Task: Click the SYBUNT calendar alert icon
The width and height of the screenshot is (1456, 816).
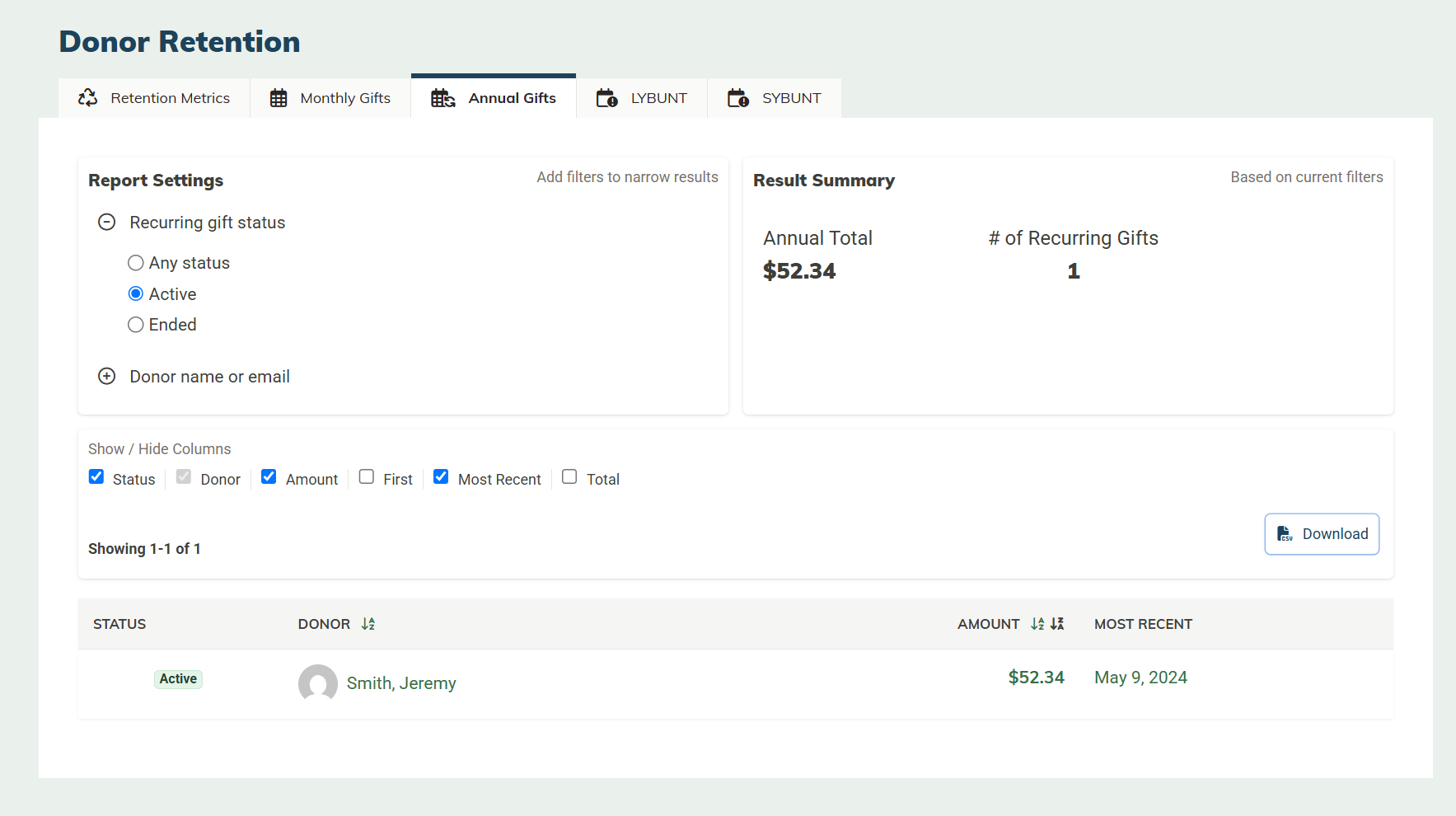Action: coord(737,98)
